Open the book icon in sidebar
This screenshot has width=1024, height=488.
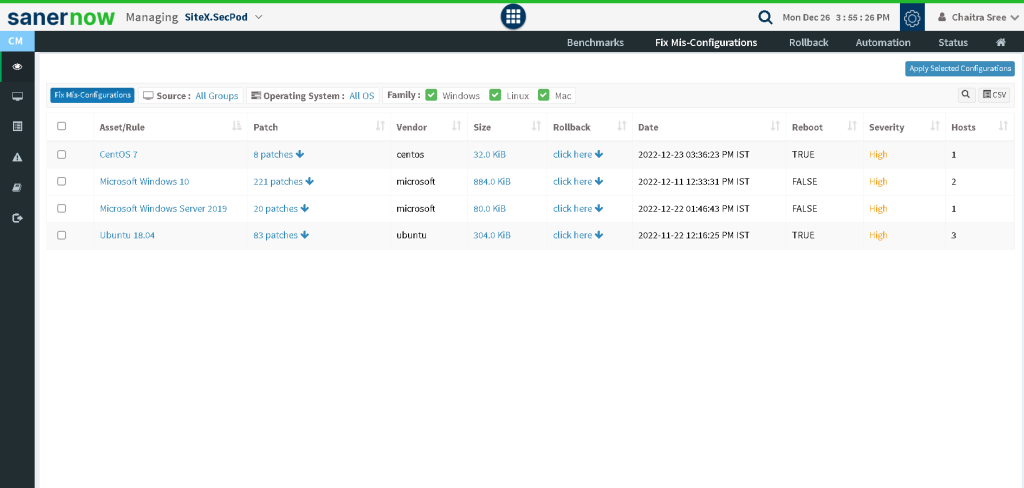pyautogui.click(x=18, y=187)
